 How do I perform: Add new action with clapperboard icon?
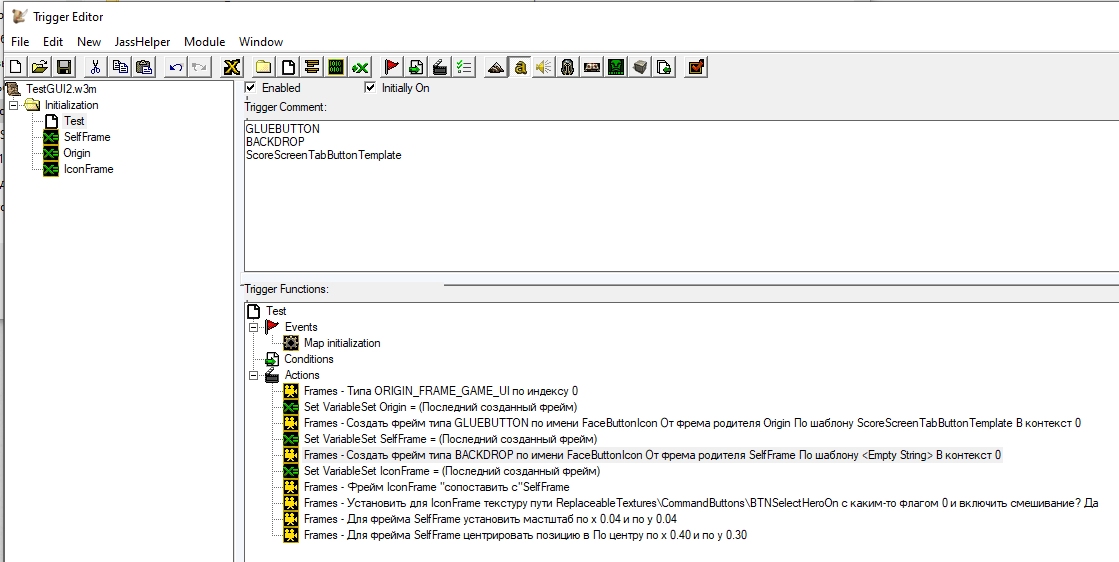440,67
